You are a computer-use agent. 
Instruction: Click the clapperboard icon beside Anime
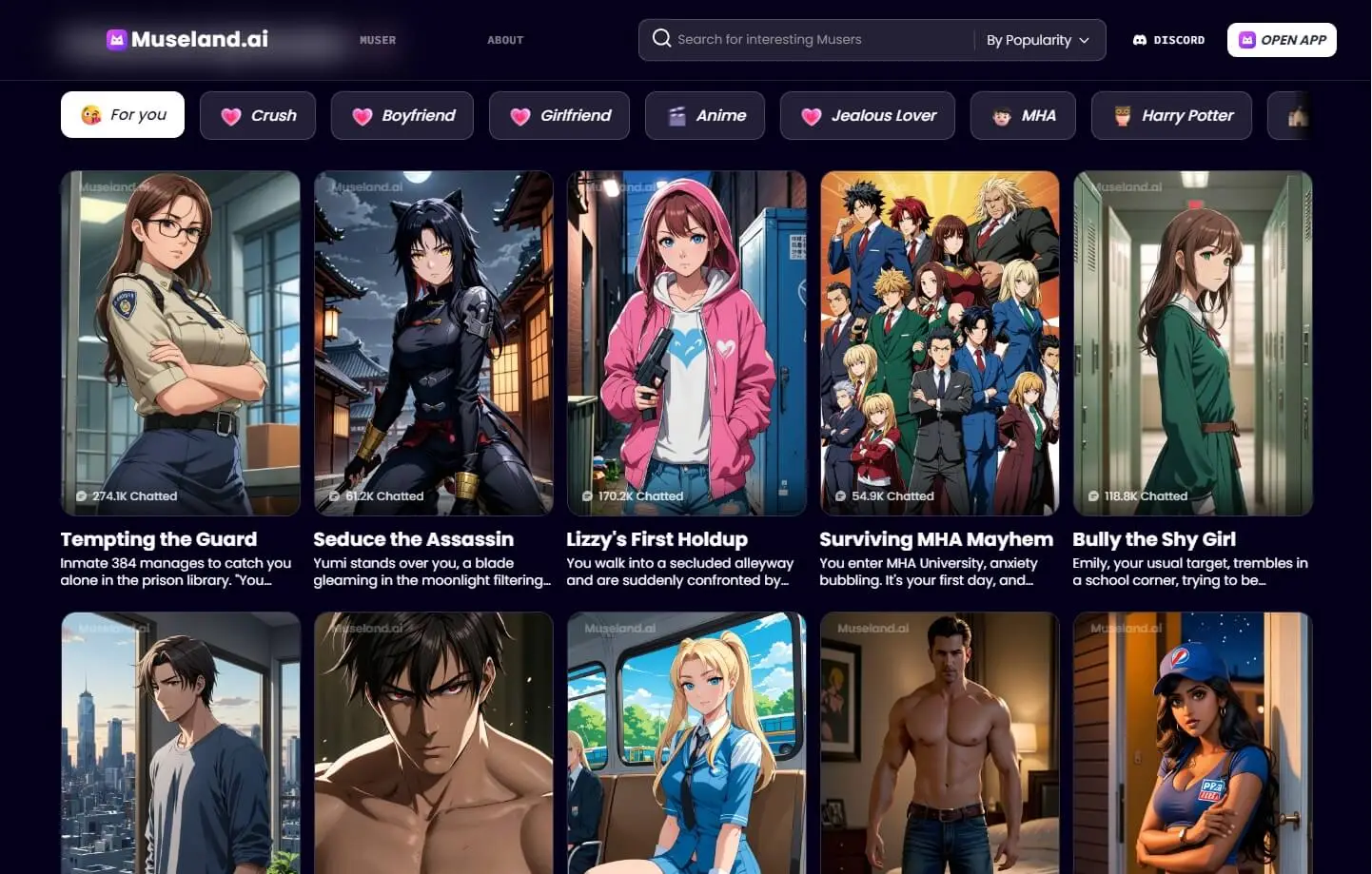pyautogui.click(x=676, y=116)
